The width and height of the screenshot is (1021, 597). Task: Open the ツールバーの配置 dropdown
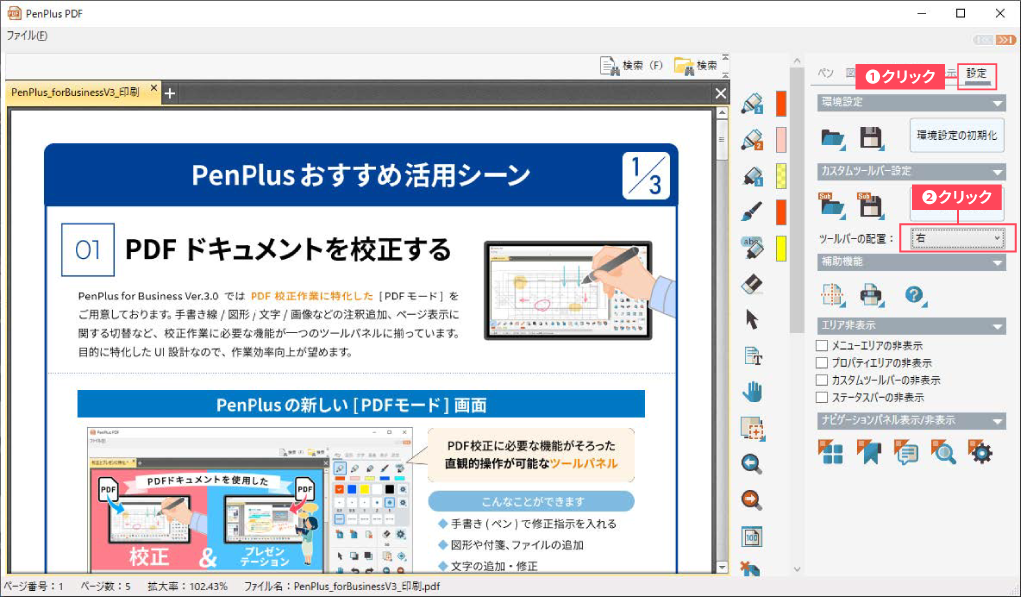(957, 238)
